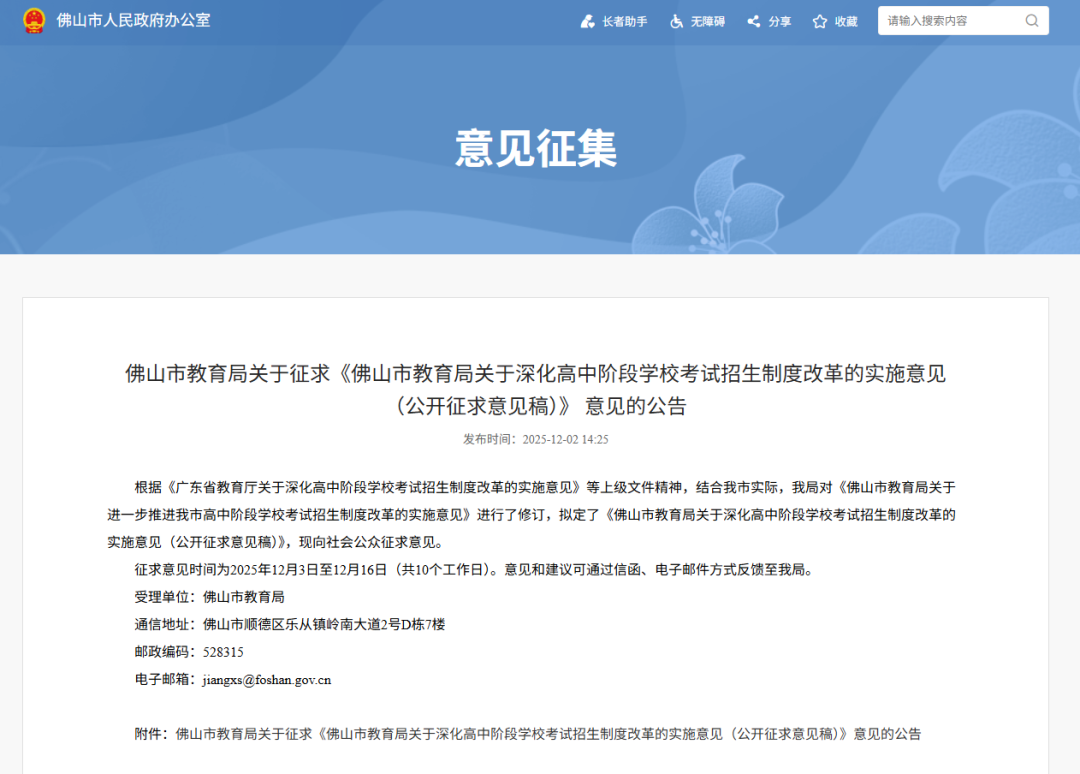Open the 佛山市人民政府办公室 site title
The image size is (1080, 774).
[133, 21]
